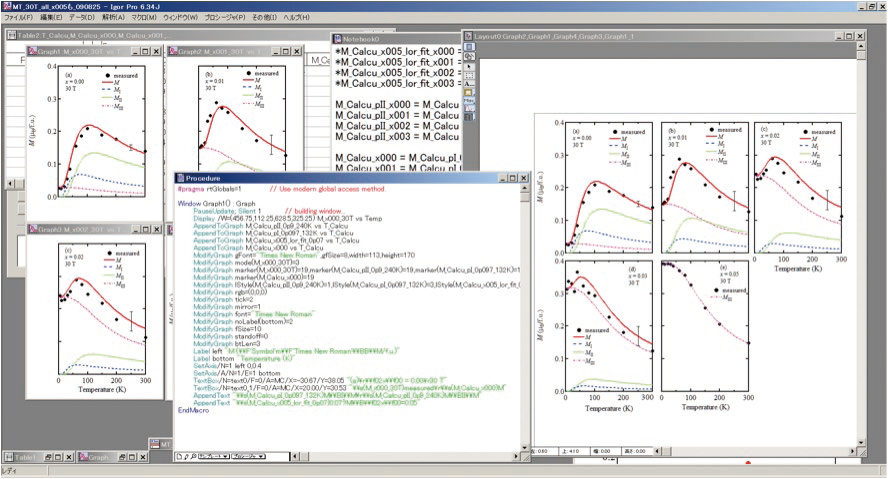Screen dimensions: 888x479
Task: Open the マクロ(M) menu
Action: tap(144, 18)
